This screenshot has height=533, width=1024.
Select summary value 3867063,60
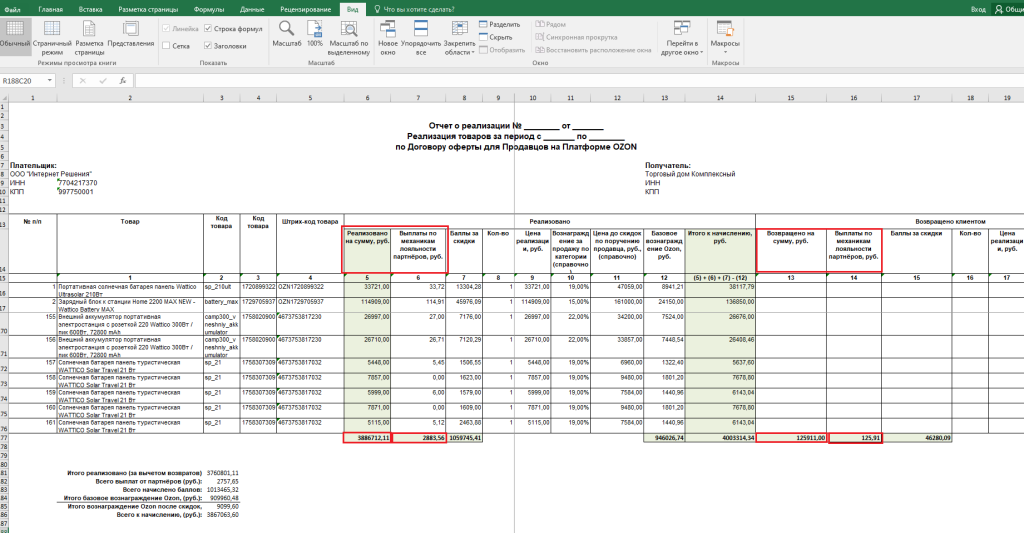coord(223,515)
